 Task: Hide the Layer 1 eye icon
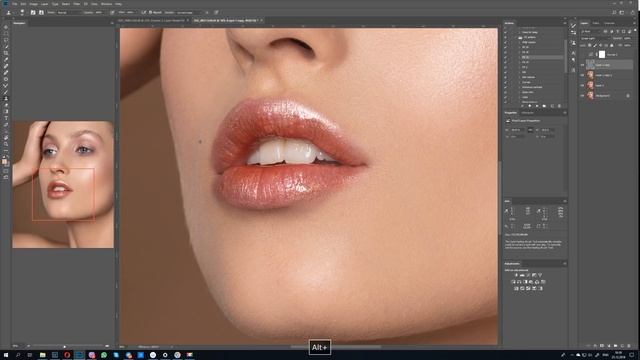582,85
